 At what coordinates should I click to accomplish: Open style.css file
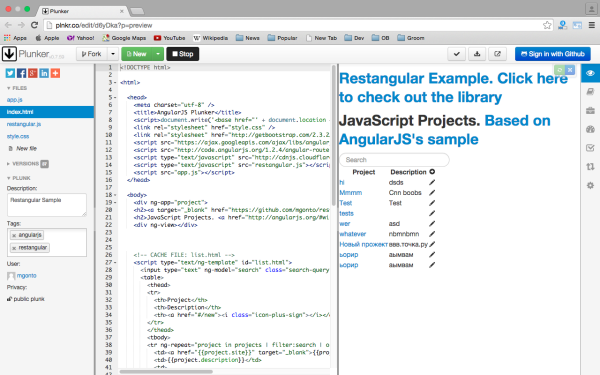click(x=18, y=136)
